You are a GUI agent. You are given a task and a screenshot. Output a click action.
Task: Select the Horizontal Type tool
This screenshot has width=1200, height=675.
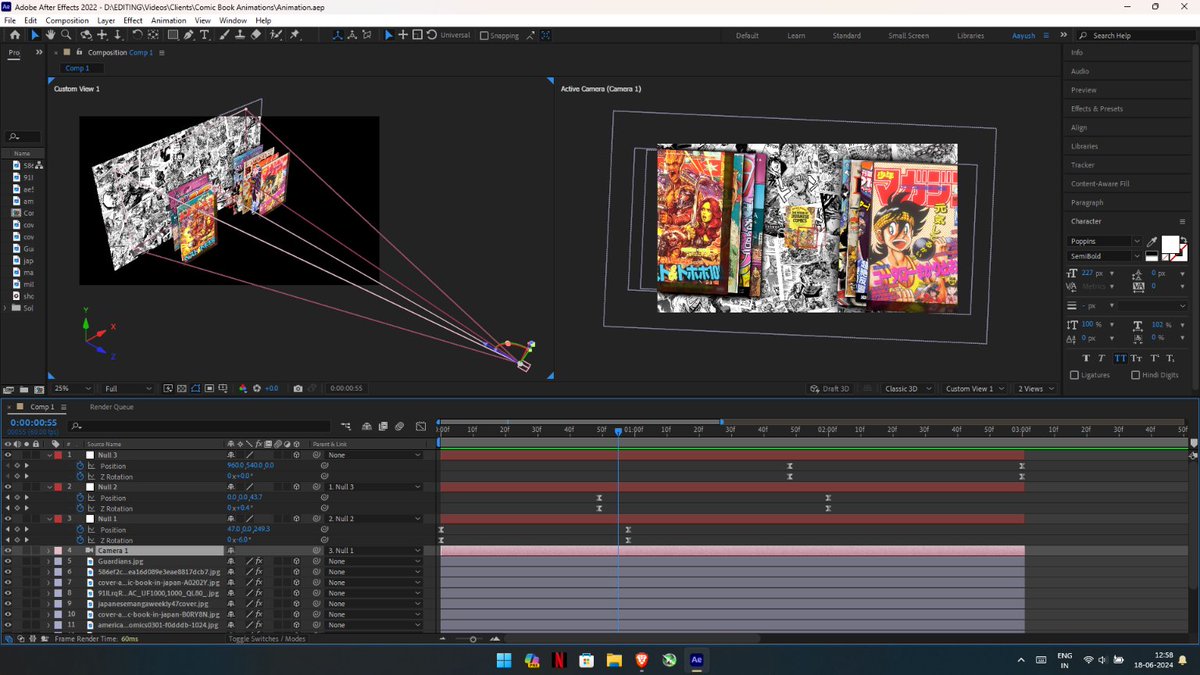[205, 35]
